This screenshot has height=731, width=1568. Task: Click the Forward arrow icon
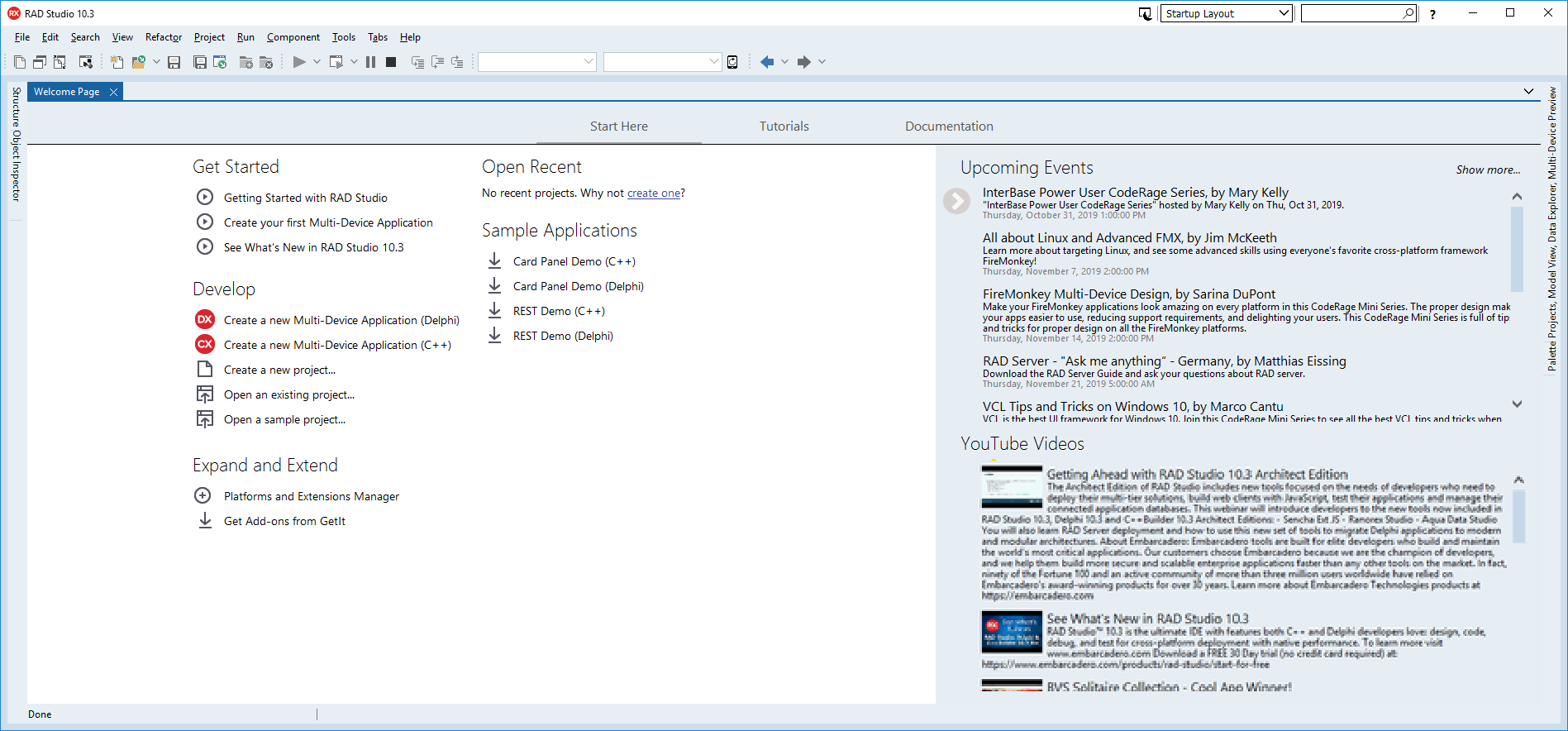[x=803, y=62]
